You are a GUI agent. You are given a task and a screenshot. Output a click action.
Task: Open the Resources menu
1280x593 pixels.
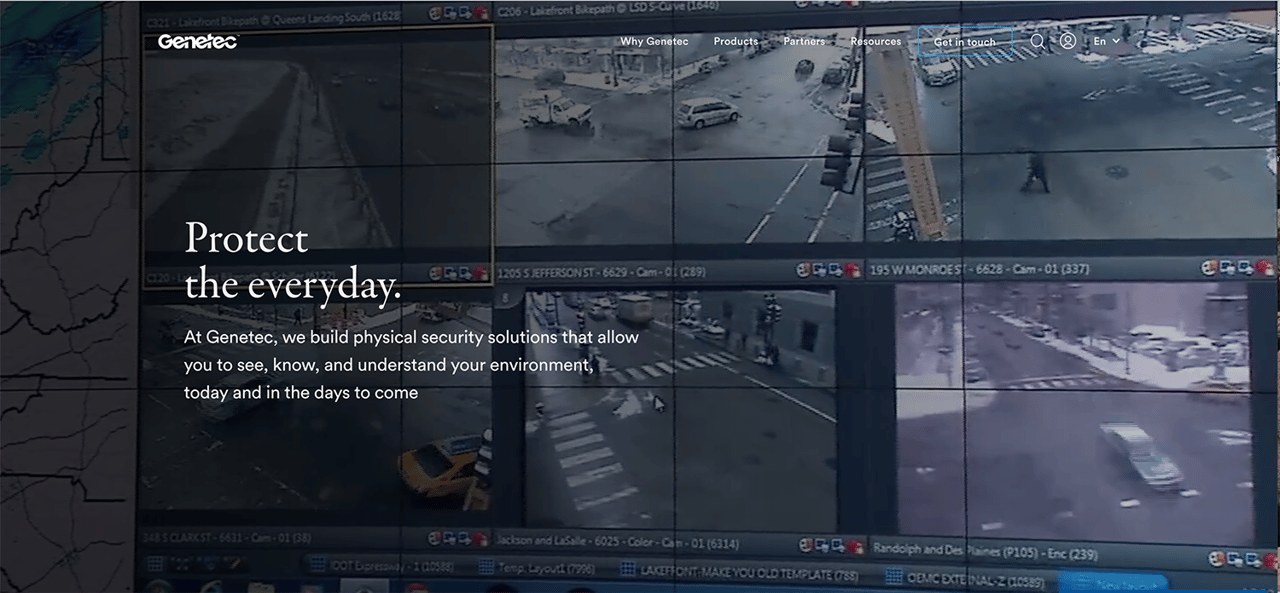pyautogui.click(x=876, y=41)
